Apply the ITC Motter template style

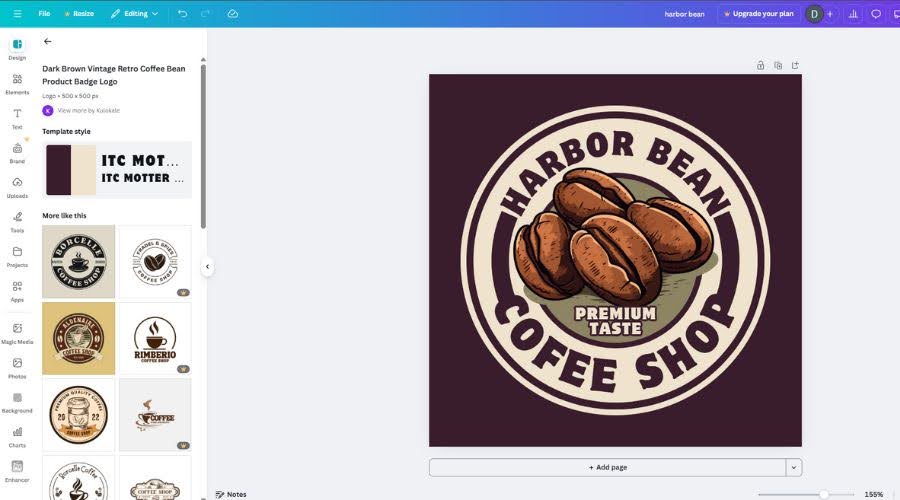coord(117,169)
